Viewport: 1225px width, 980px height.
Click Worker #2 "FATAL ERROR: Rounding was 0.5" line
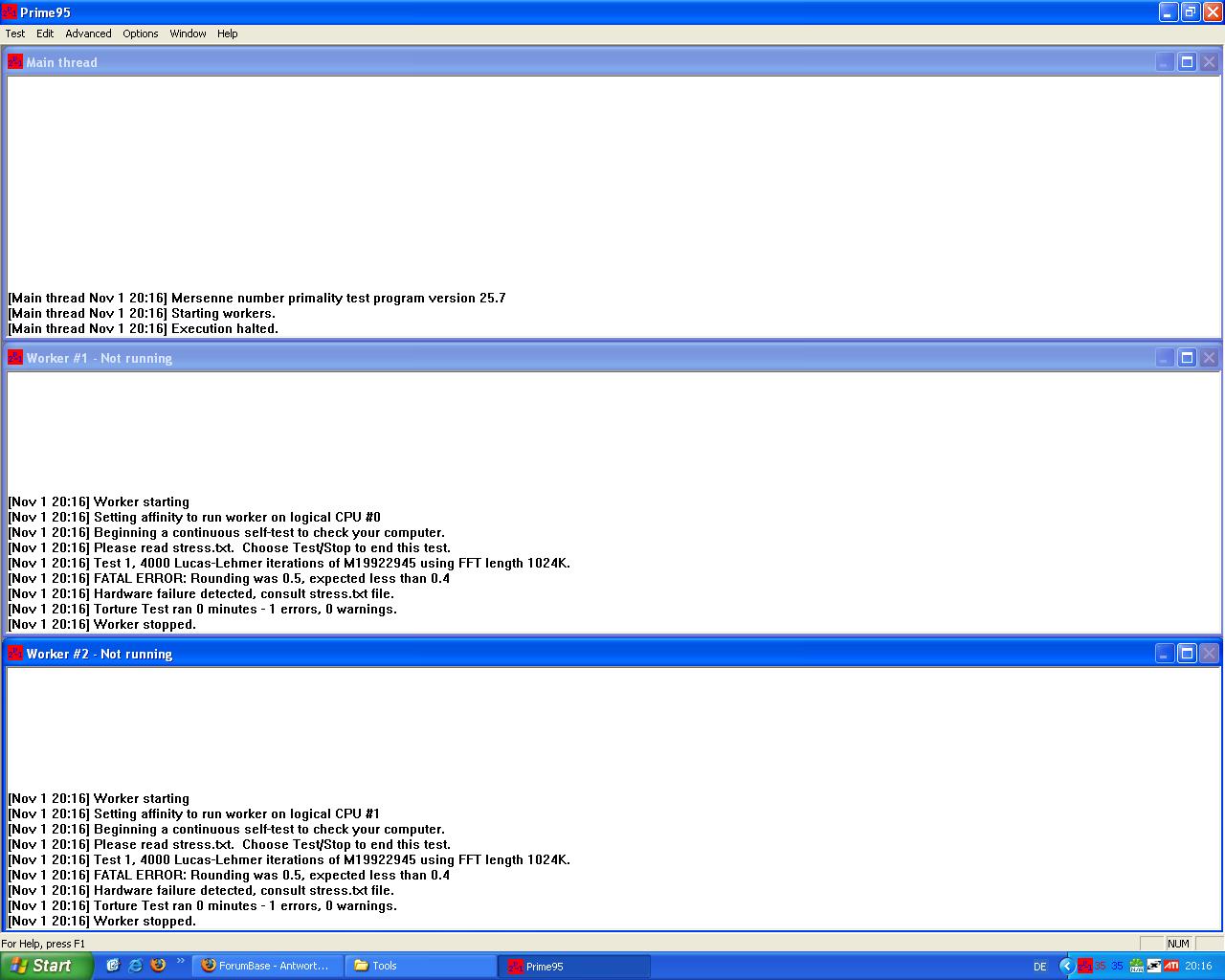point(229,875)
